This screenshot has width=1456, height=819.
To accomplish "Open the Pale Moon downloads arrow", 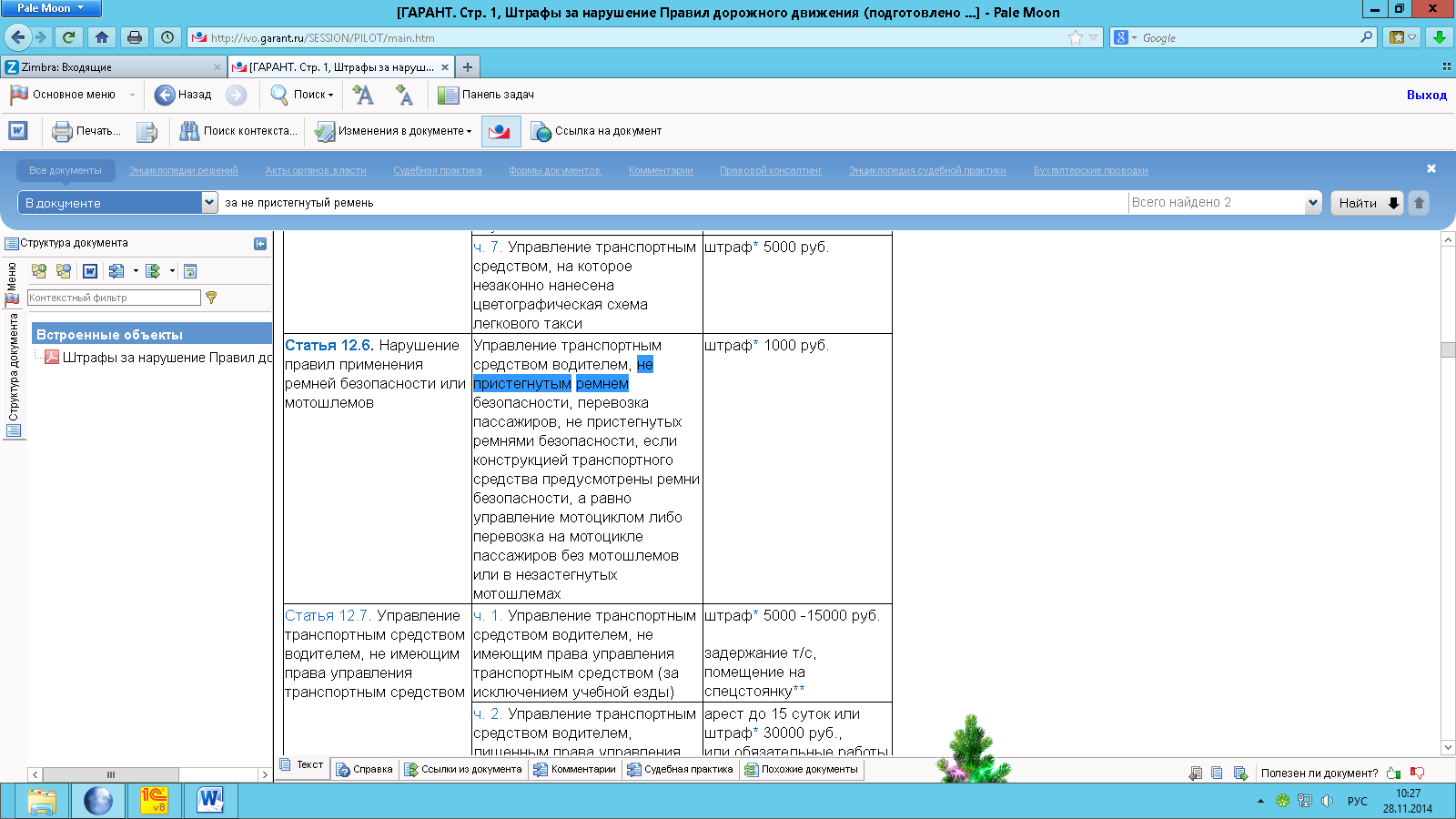I will [1439, 37].
